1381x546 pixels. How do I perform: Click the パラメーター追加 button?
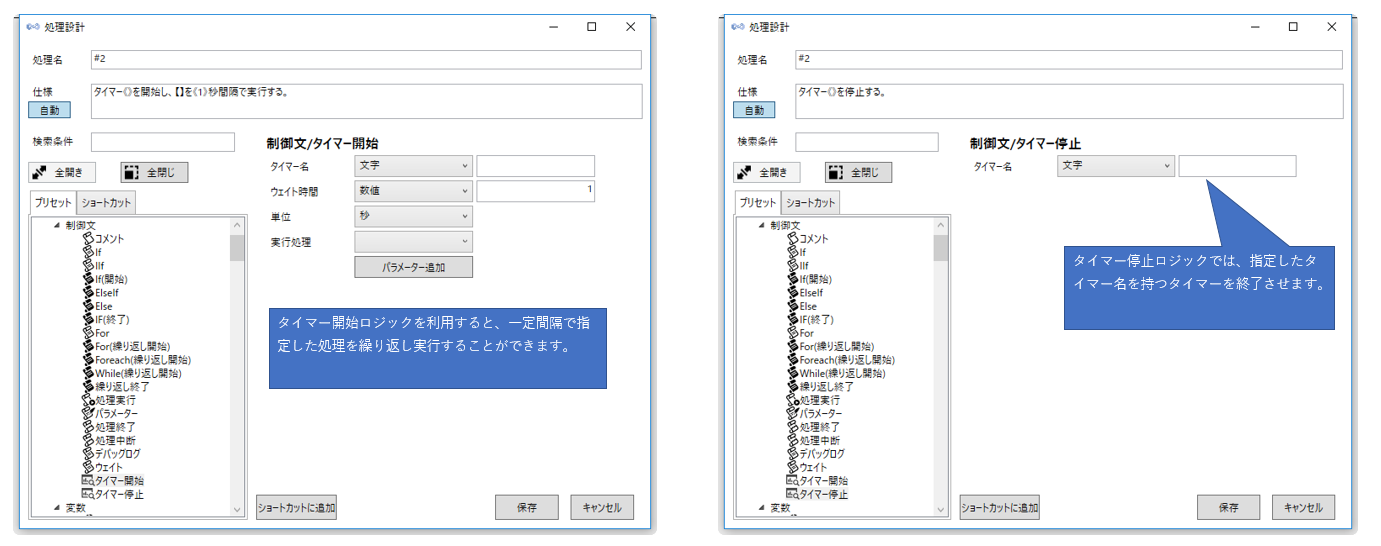tap(413, 267)
